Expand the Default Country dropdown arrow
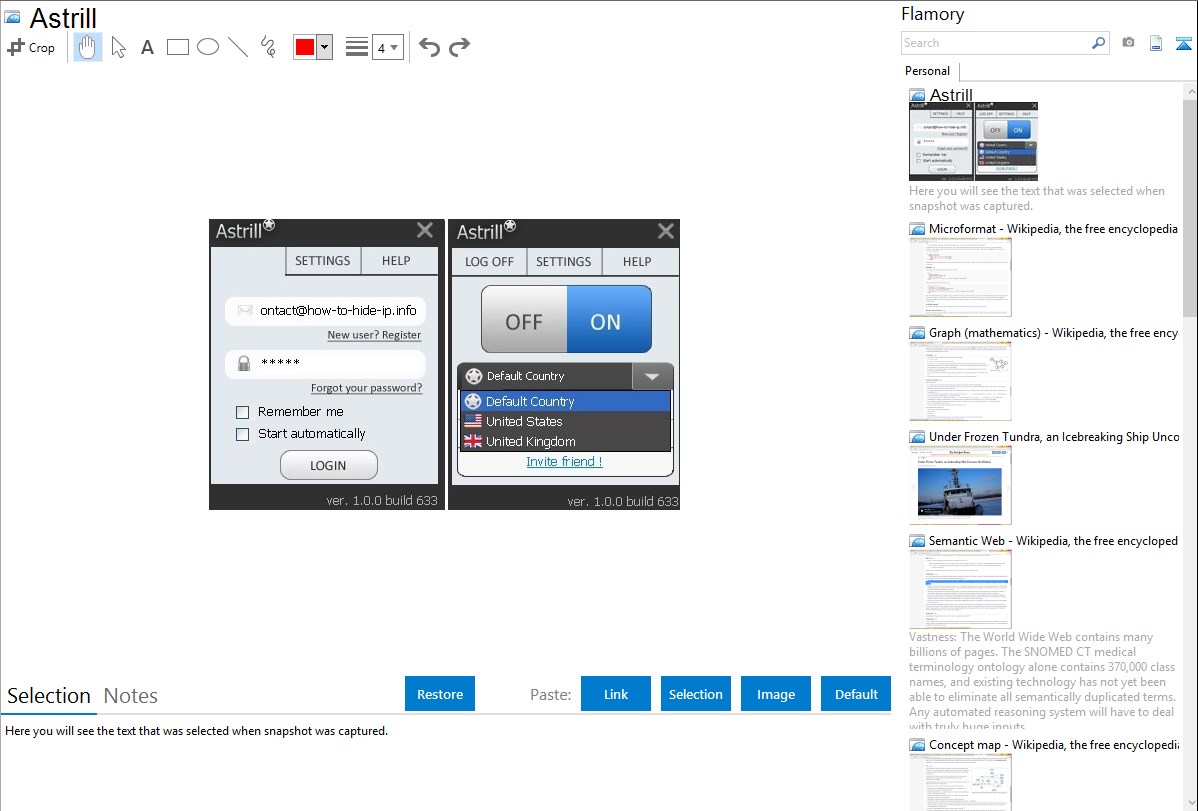This screenshot has width=1198, height=811. tap(652, 376)
